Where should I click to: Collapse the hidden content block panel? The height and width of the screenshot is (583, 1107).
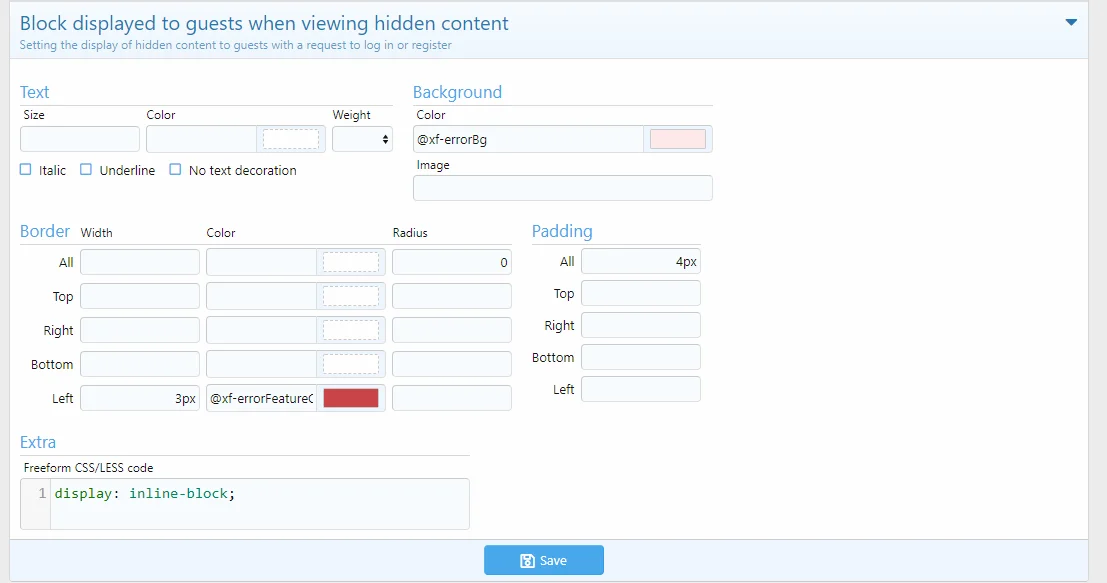point(1070,20)
